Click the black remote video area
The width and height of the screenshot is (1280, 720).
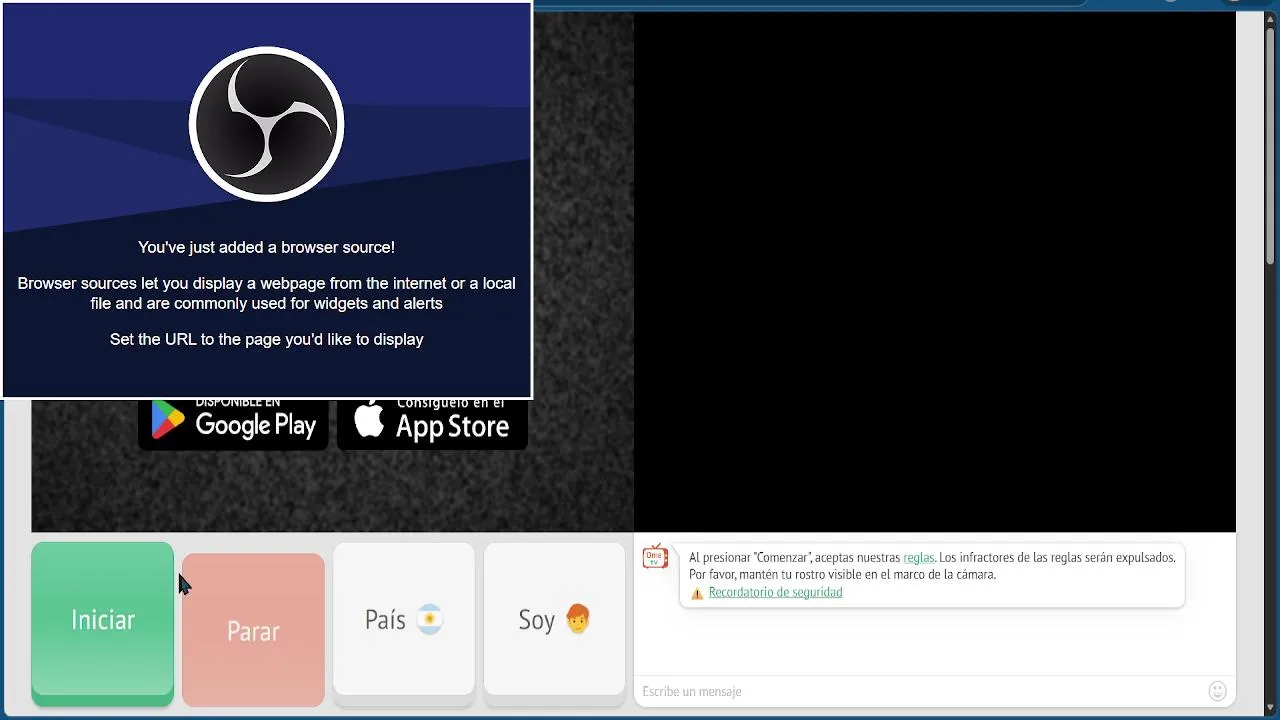[x=935, y=272]
